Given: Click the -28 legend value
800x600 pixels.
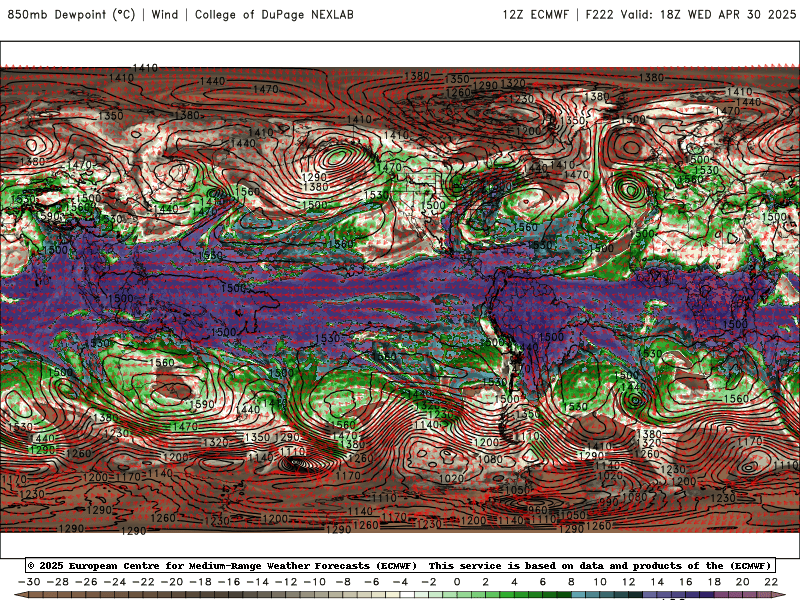Looking at the screenshot, I should [58, 582].
